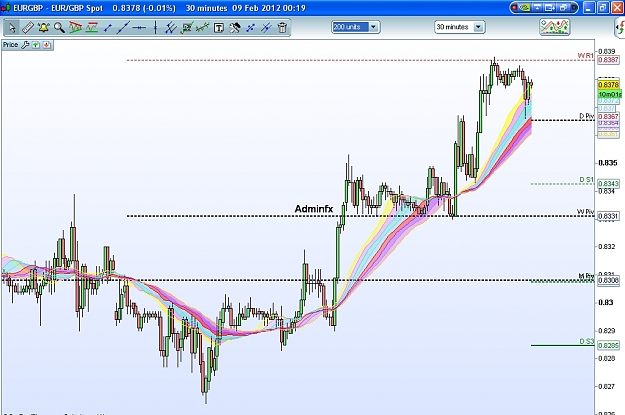Click the 200 units input field
Viewport: 625px width, 415px height.
click(x=350, y=27)
